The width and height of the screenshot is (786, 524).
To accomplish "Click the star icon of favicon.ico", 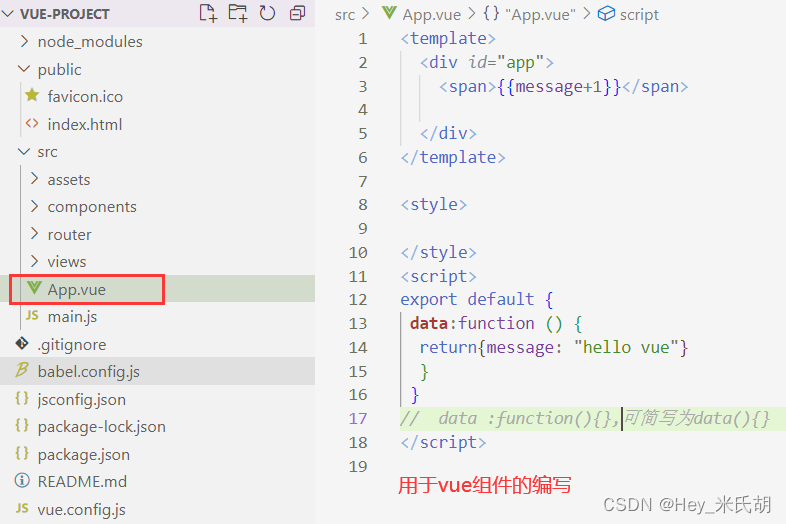I will click(32, 95).
